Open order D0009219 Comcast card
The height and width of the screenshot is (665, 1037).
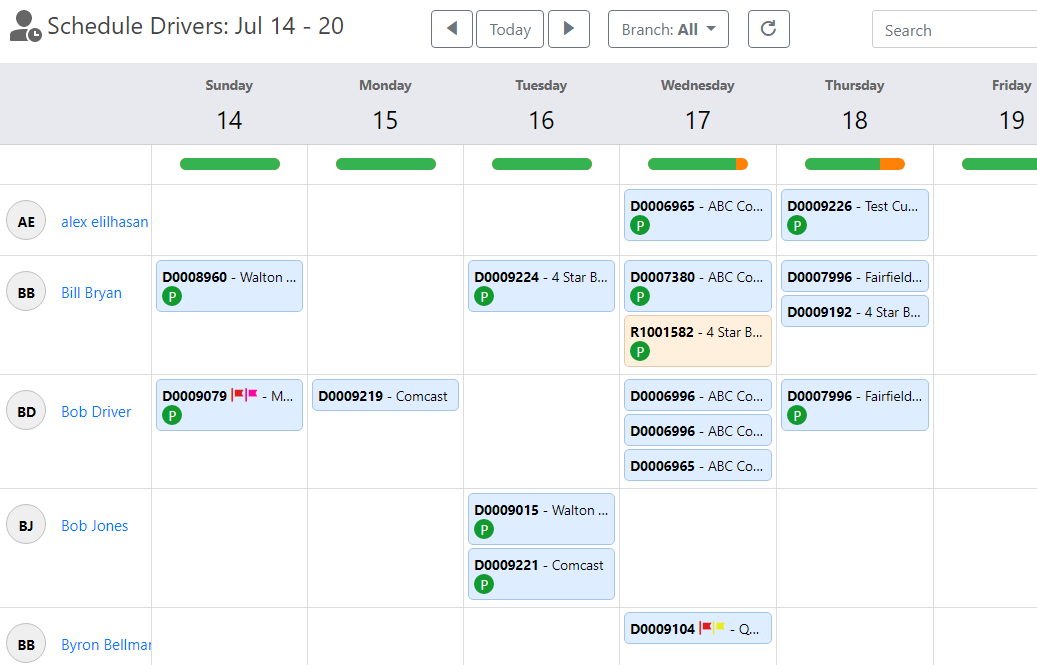385,396
